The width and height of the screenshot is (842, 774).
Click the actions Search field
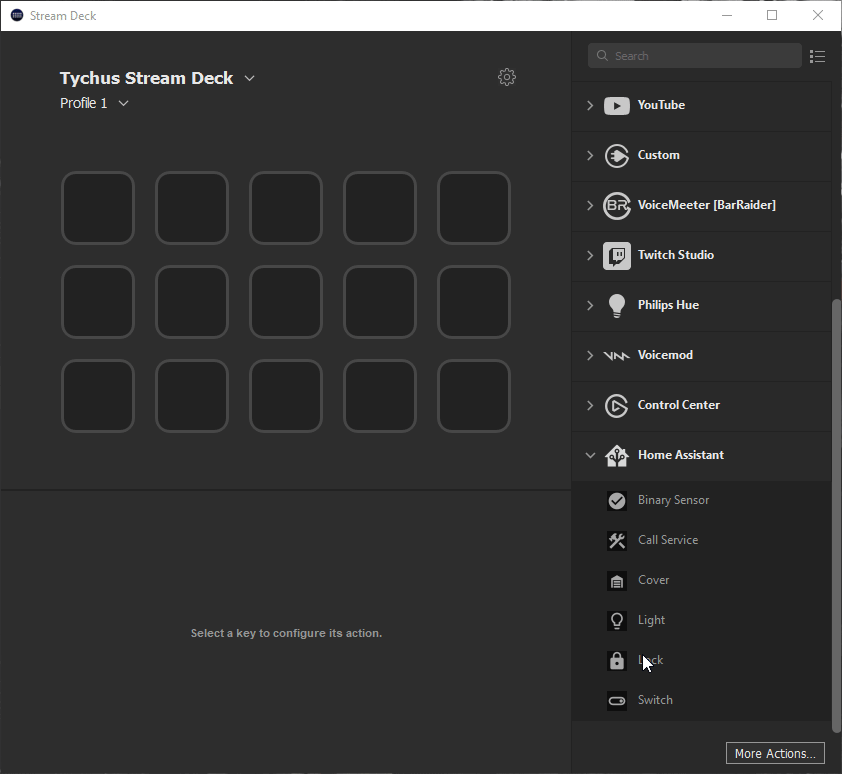point(695,56)
